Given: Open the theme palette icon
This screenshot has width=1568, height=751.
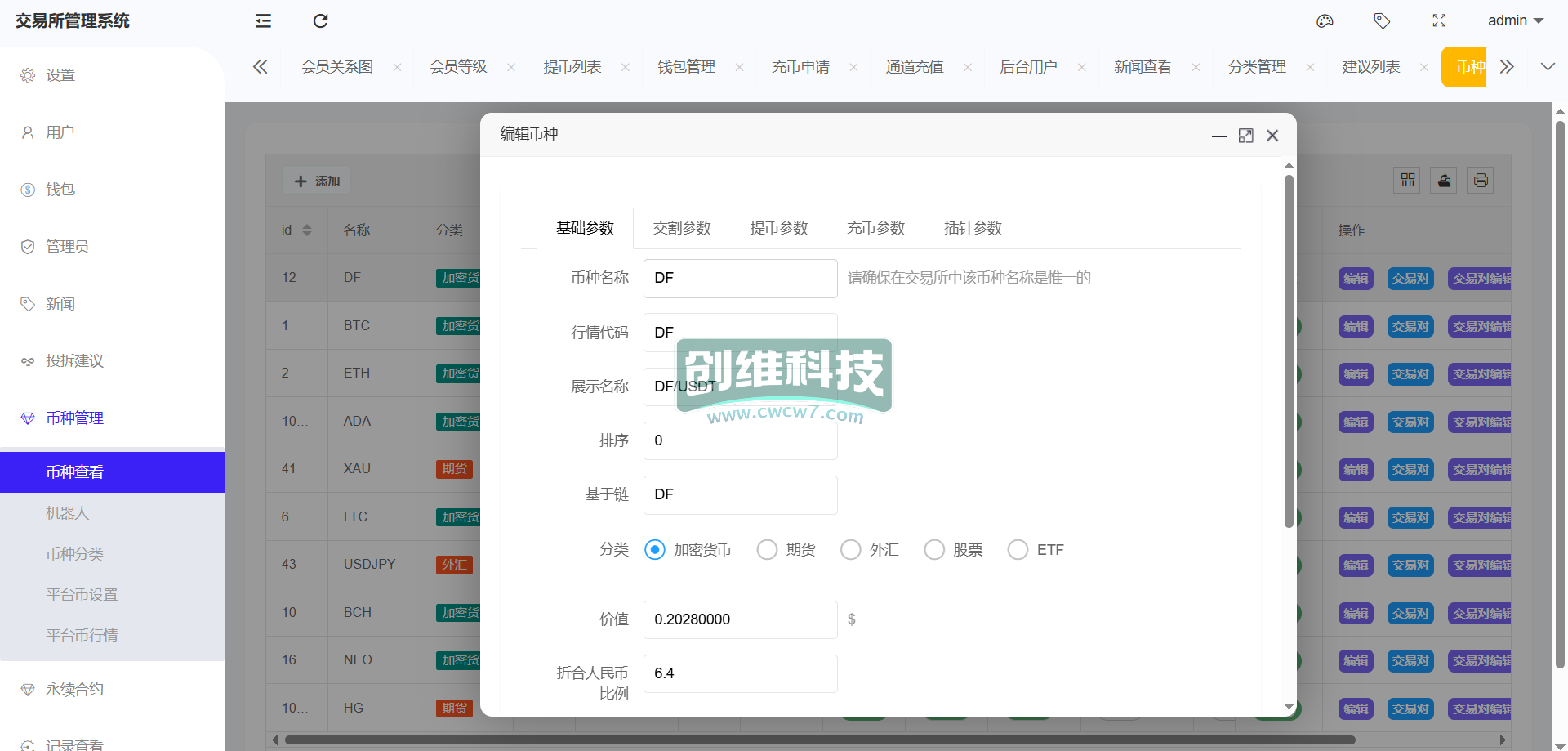Looking at the screenshot, I should point(1325,21).
